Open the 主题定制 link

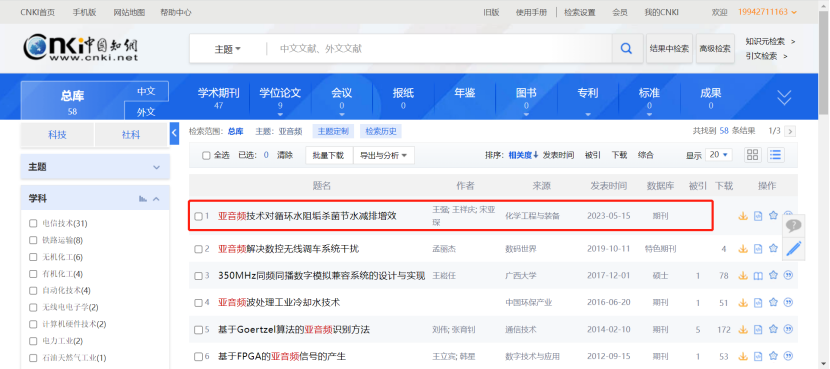point(333,131)
